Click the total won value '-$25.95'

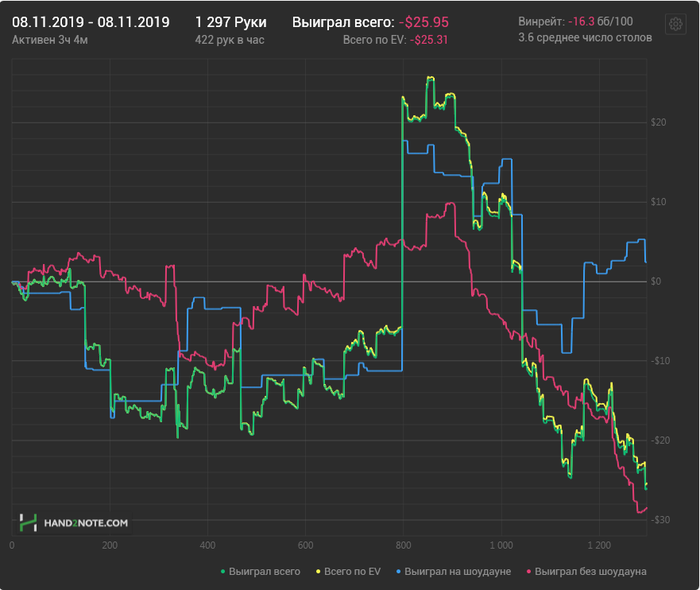(x=424, y=22)
